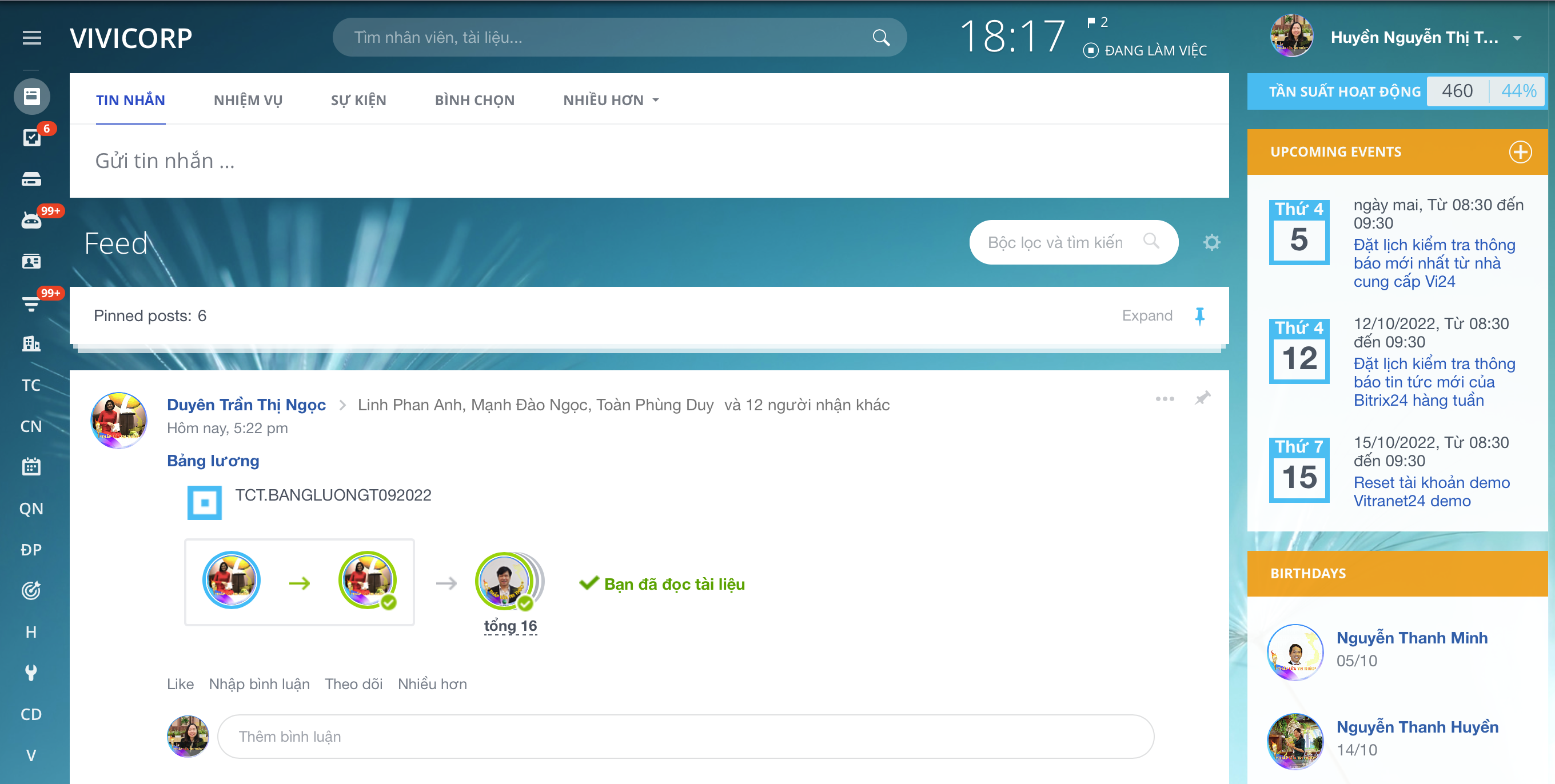Click the drive storage sidebar icon
The height and width of the screenshot is (784, 1555).
(x=31, y=179)
